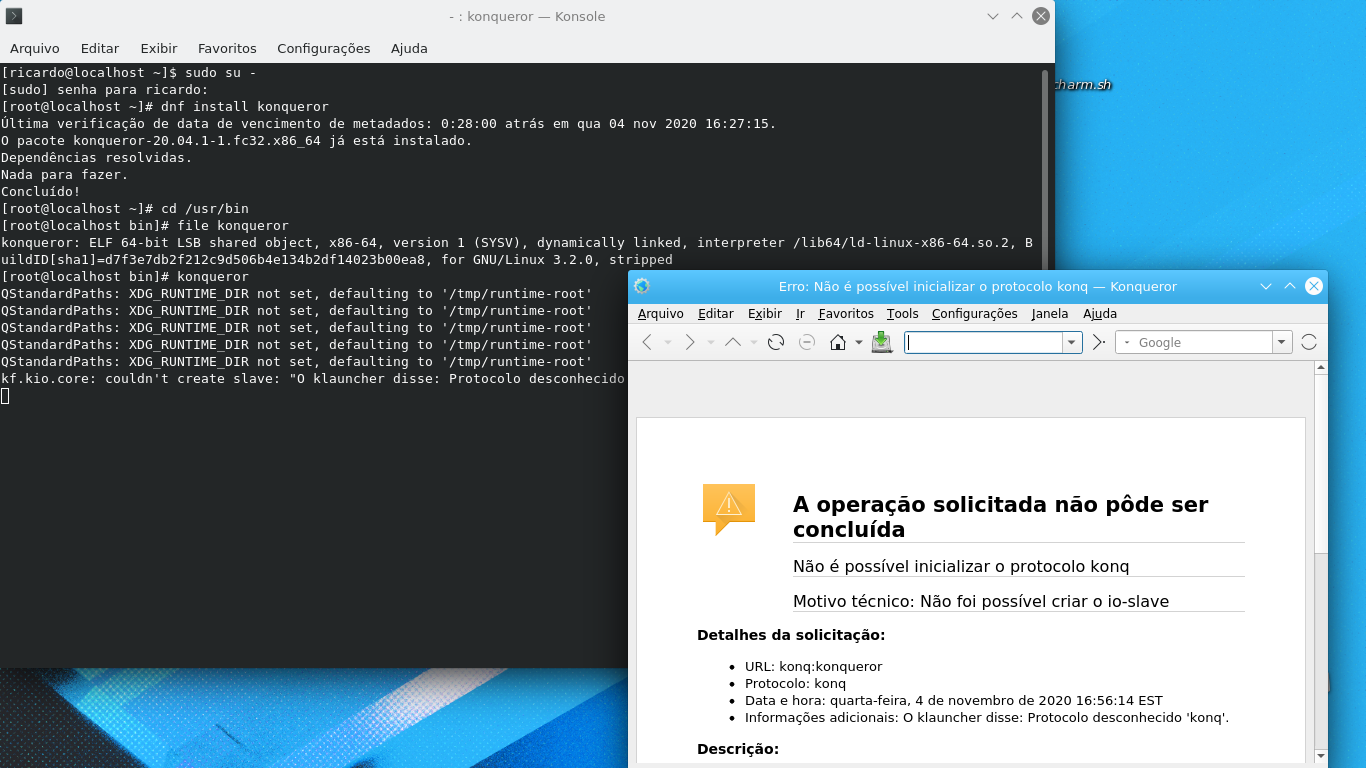Screen dimensions: 1366x768
Task: Click 'URL: konq:konqueror' text
Action: pos(813,666)
